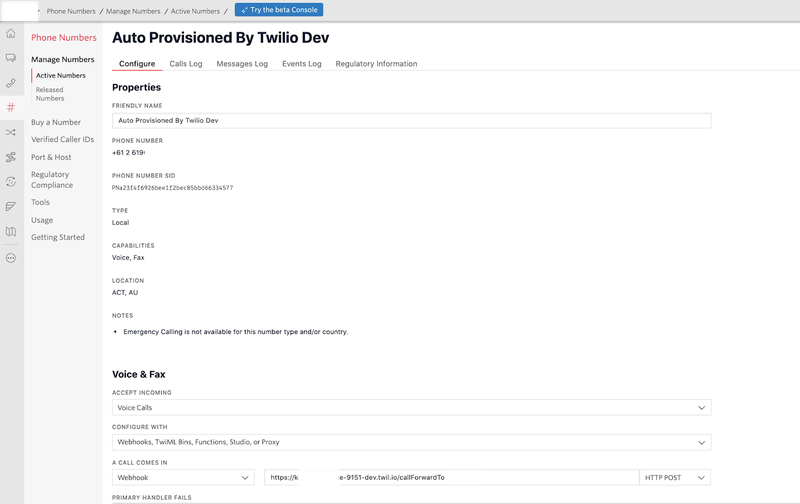
Task: Open Programmable Voice phone-handset icon in sidebar
Action: point(11,83)
